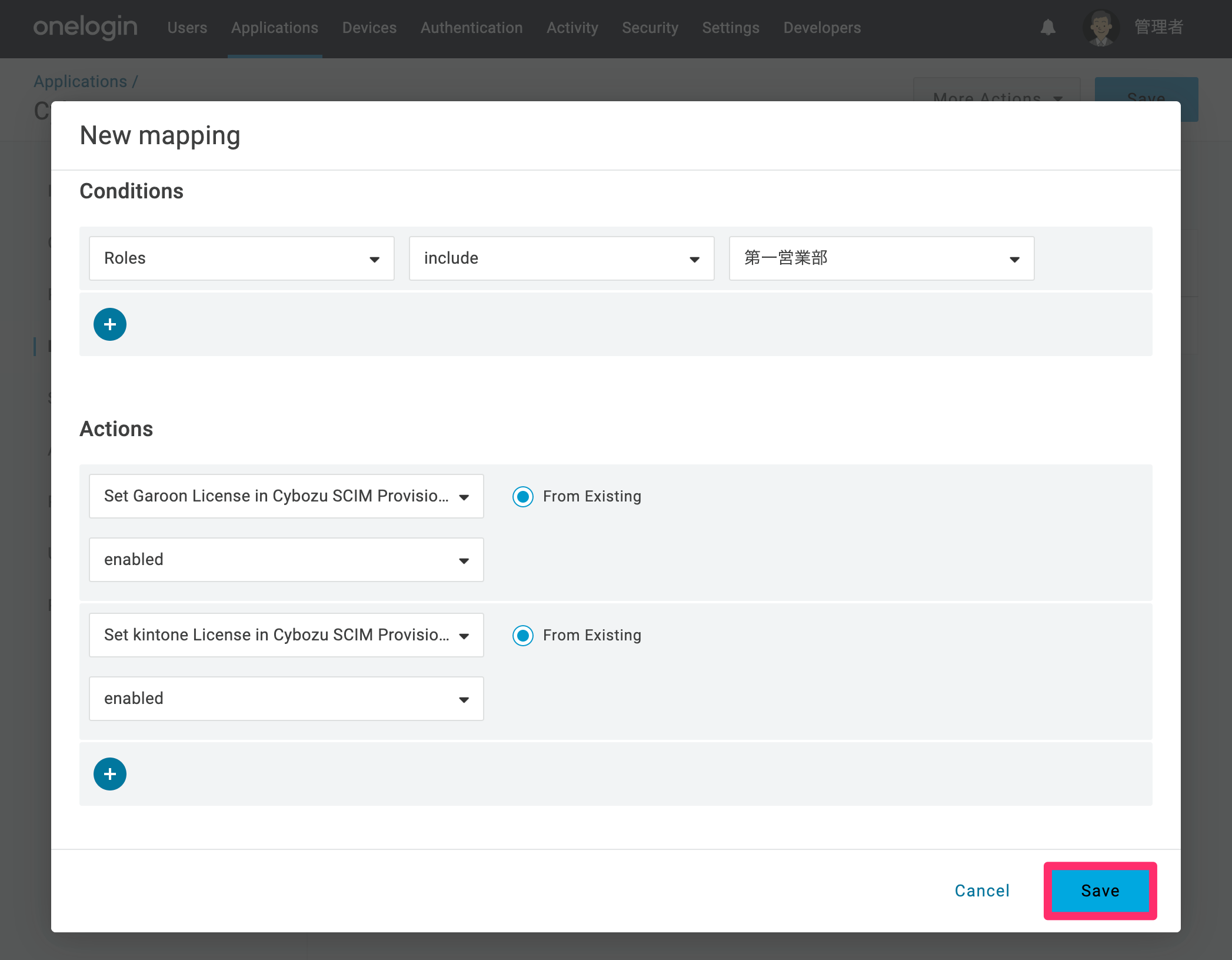Image resolution: width=1232 pixels, height=960 pixels.
Task: Select From Existing for kintone License
Action: click(522, 636)
